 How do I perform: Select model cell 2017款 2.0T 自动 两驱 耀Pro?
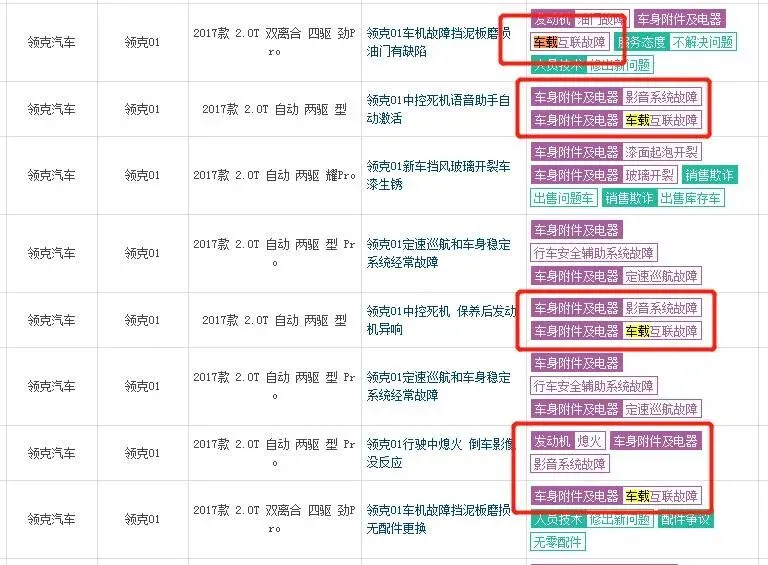pos(274,175)
